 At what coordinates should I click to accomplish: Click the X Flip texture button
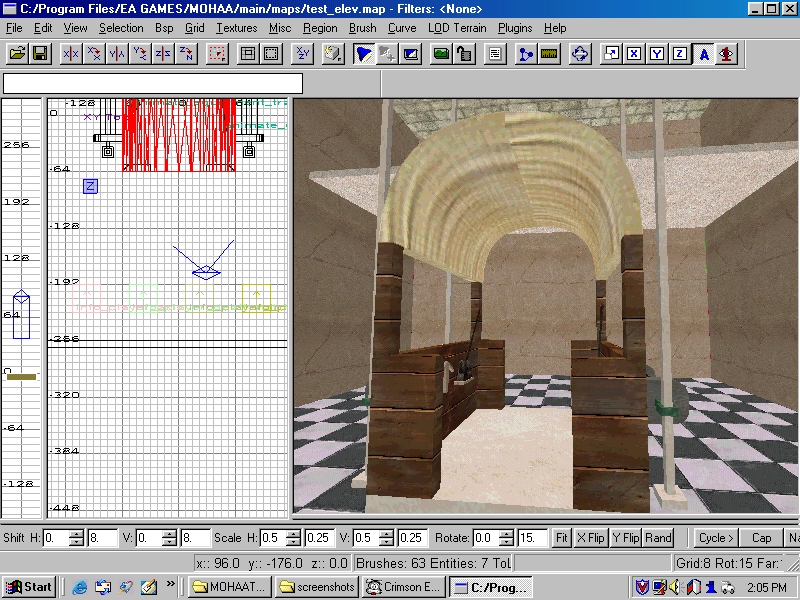pyautogui.click(x=591, y=538)
